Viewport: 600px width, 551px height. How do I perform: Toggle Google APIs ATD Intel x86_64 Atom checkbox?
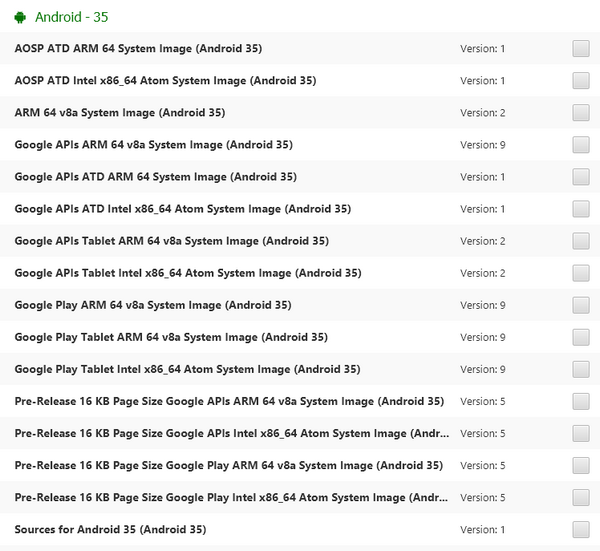pos(580,209)
